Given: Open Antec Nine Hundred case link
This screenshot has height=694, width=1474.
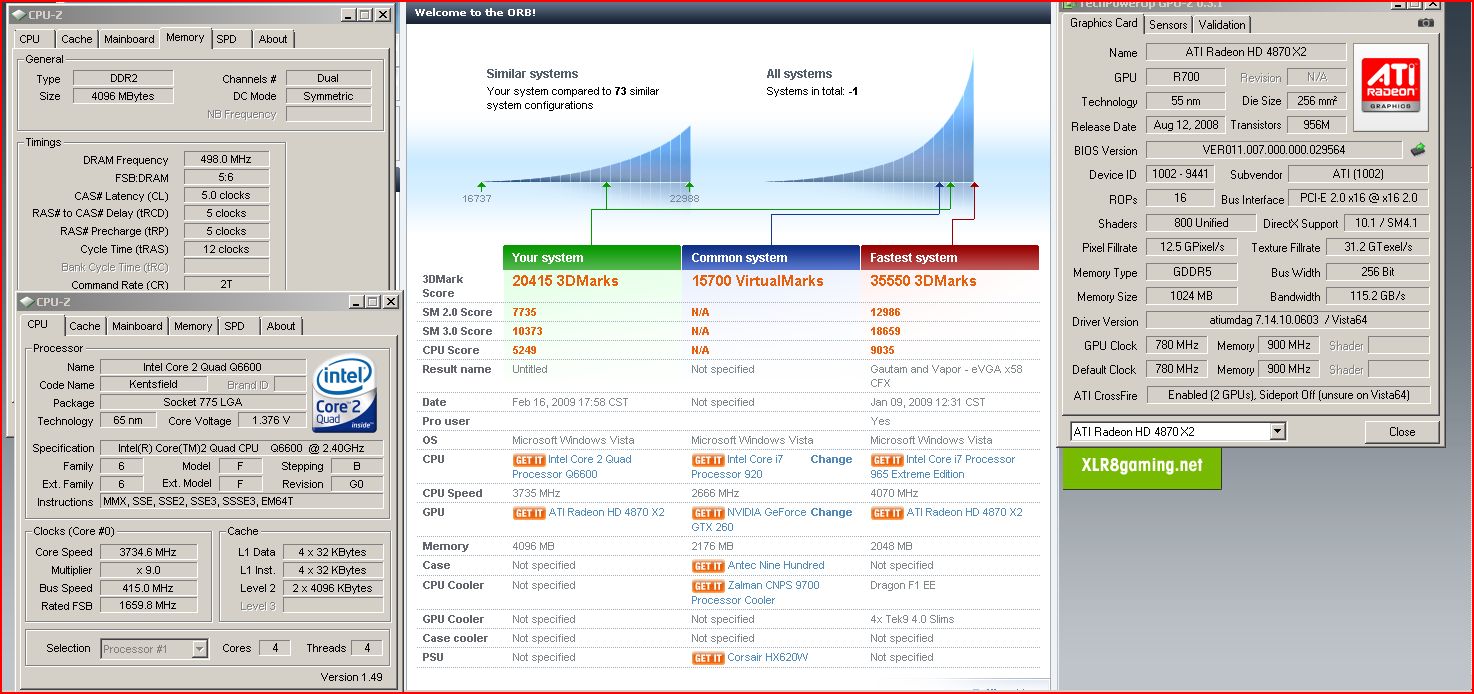Looking at the screenshot, I should click(776, 566).
